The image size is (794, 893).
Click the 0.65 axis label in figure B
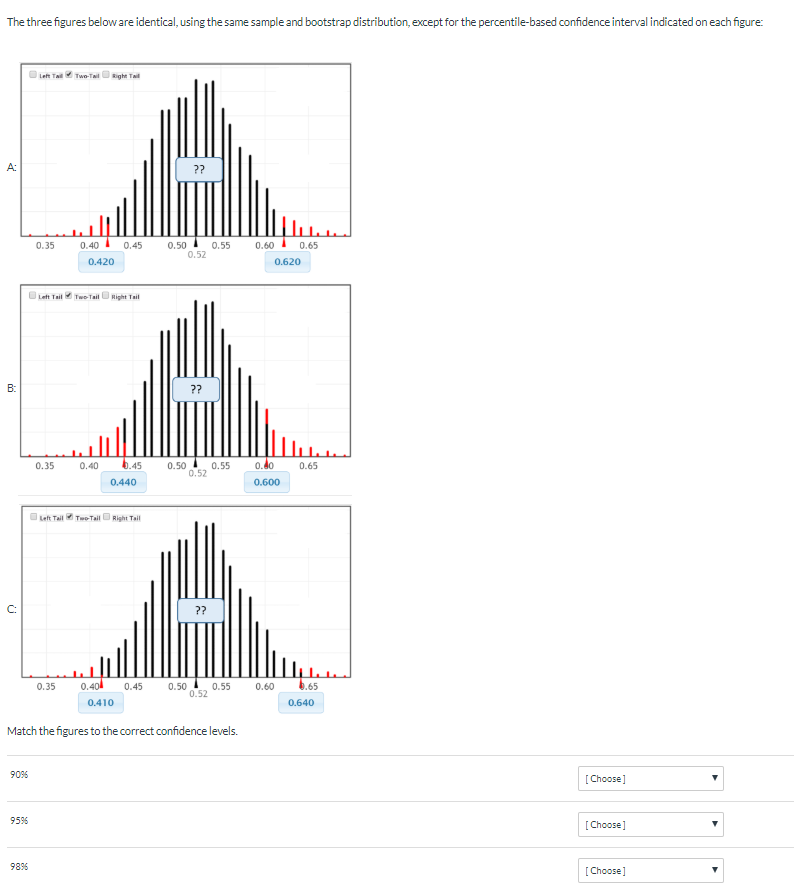[309, 466]
